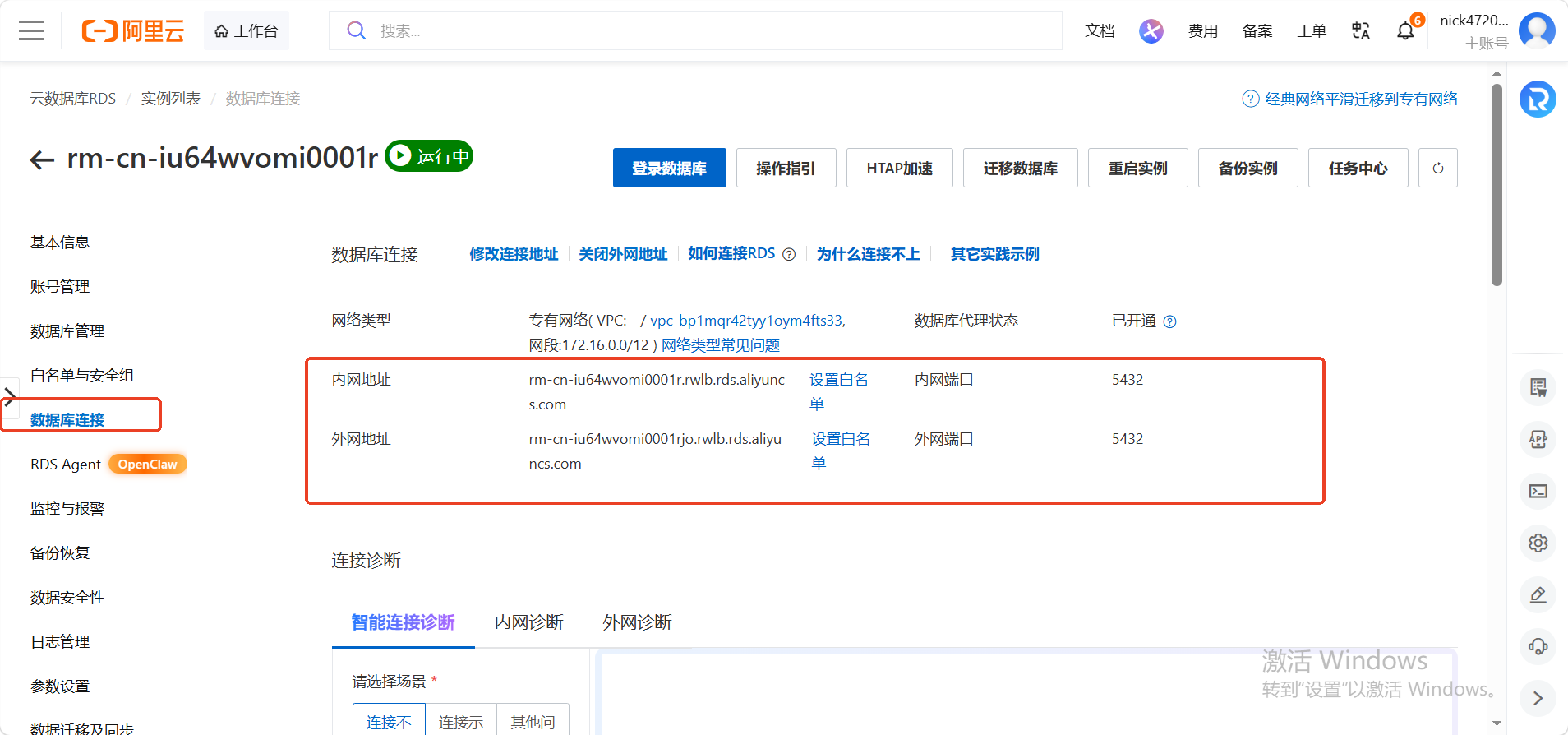This screenshot has height=735, width=1568.
Task: Go back using the arrow beside instance name
Action: click(42, 159)
